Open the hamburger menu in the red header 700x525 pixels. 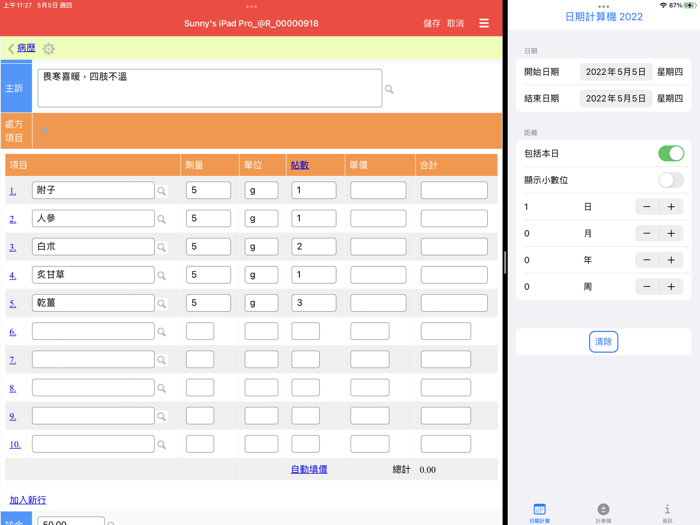click(484, 23)
